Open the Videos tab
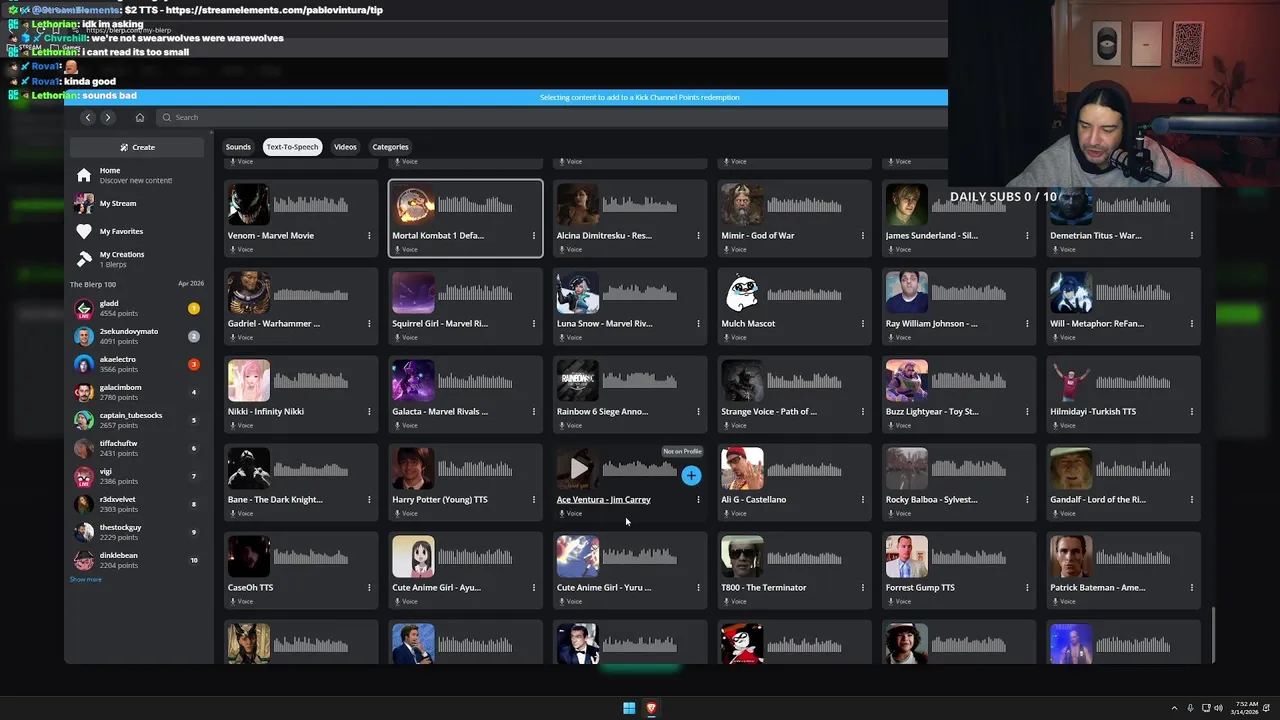Image resolution: width=1280 pixels, height=720 pixels. (345, 147)
